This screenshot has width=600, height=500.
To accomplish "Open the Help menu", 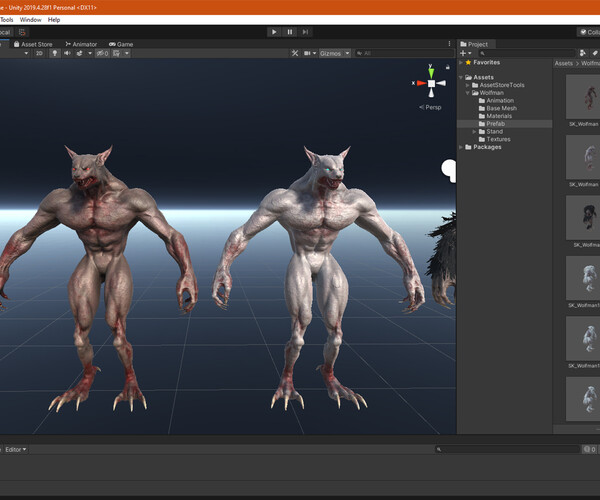I will pos(54,20).
